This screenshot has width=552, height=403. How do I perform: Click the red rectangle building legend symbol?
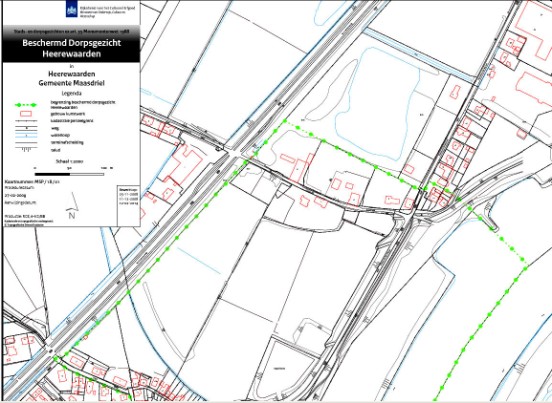point(26,114)
